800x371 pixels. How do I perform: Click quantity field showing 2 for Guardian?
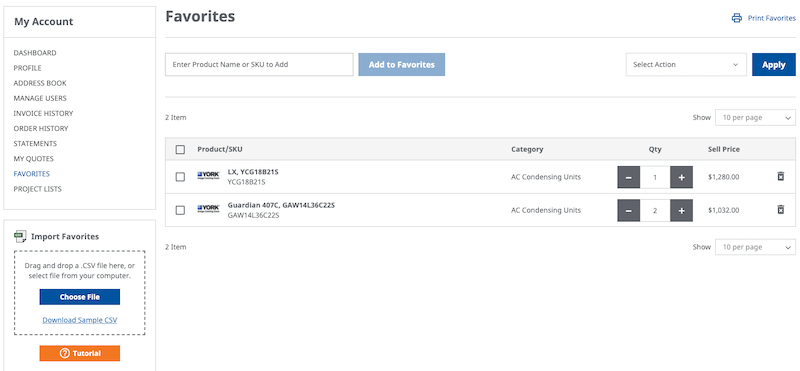655,210
